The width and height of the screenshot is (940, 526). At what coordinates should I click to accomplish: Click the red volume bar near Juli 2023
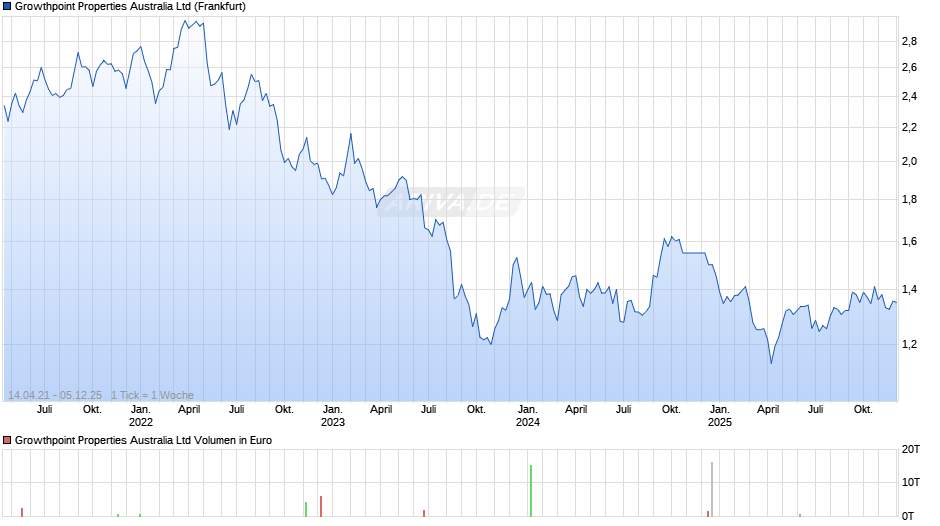(424, 513)
